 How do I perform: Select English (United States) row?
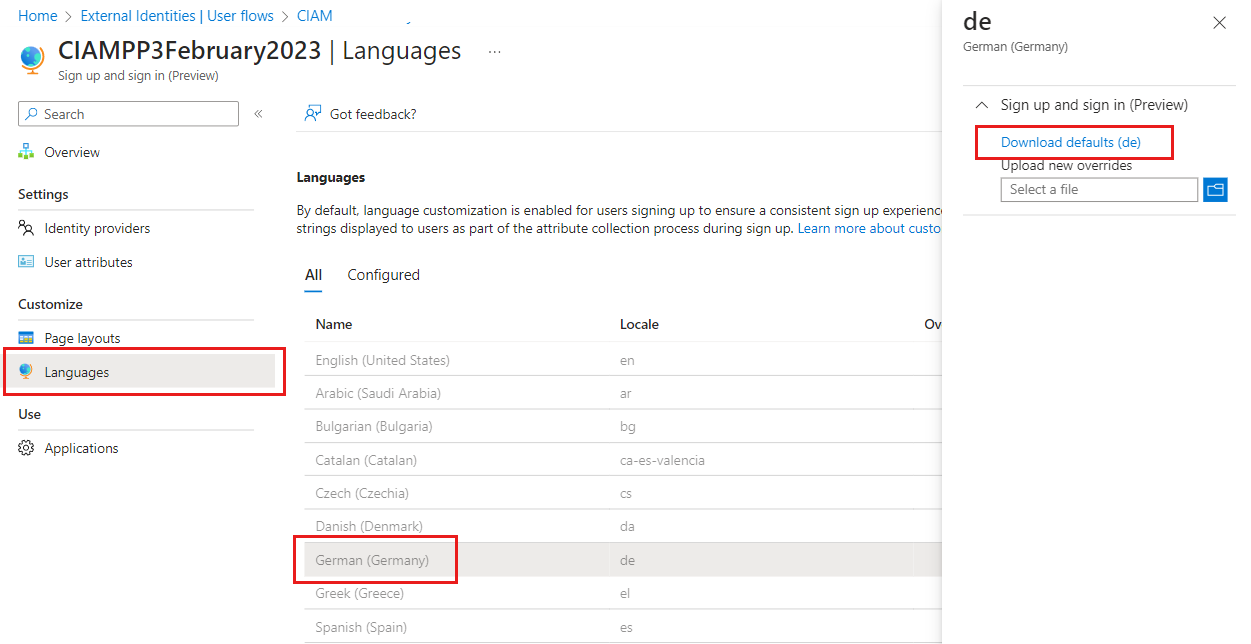623,360
